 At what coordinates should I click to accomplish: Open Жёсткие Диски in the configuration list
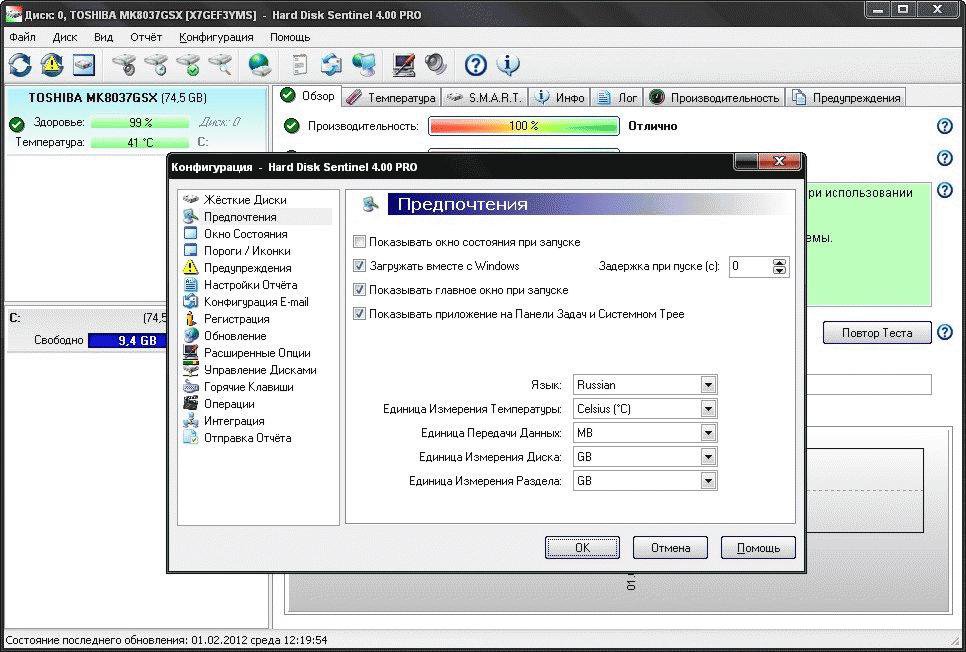pos(245,200)
